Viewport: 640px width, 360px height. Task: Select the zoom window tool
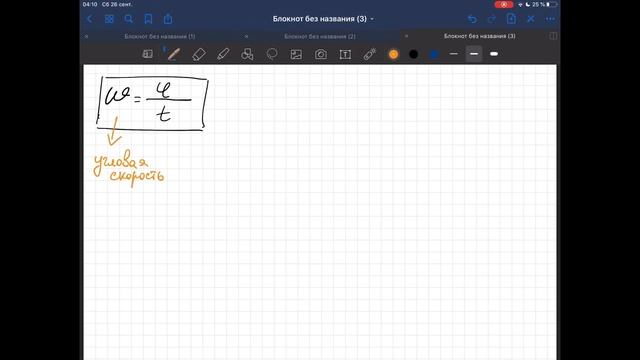(x=147, y=54)
